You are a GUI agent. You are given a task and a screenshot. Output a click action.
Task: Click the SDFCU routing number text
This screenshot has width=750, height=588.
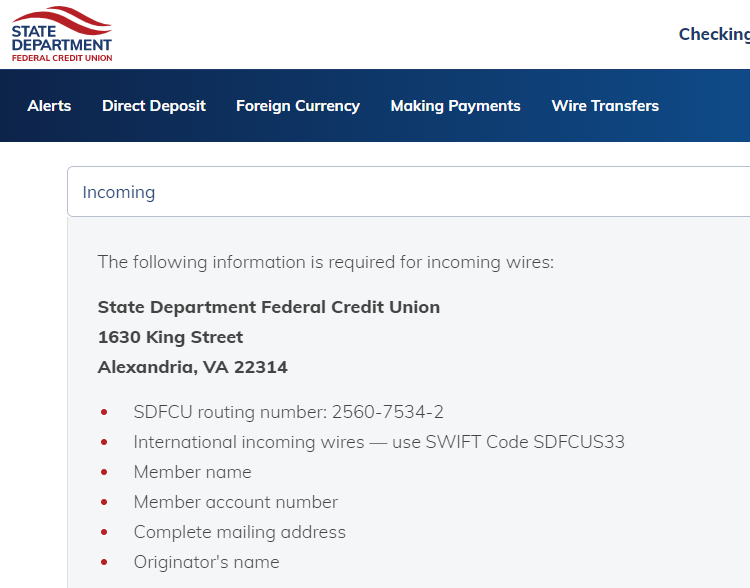(x=288, y=412)
